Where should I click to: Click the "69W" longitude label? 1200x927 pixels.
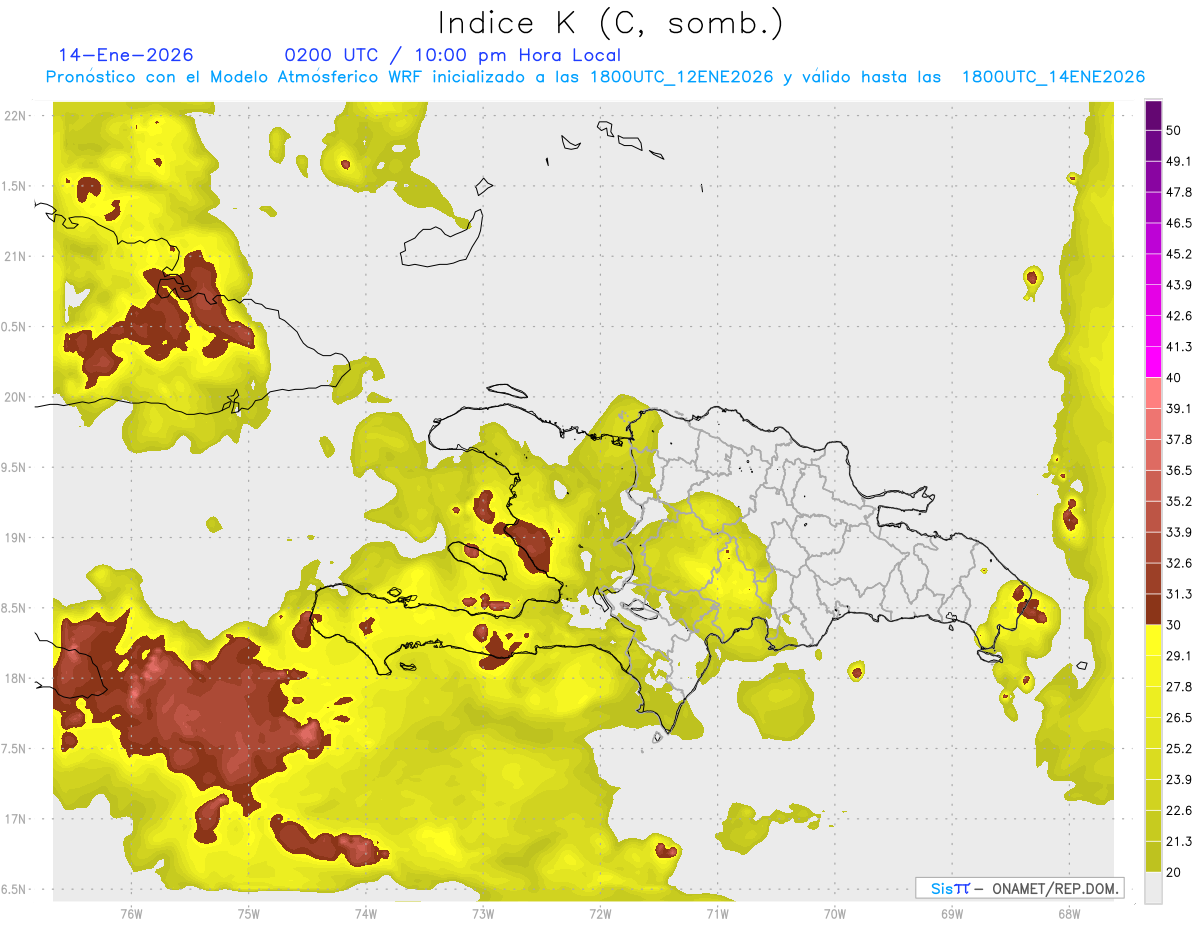click(x=952, y=913)
